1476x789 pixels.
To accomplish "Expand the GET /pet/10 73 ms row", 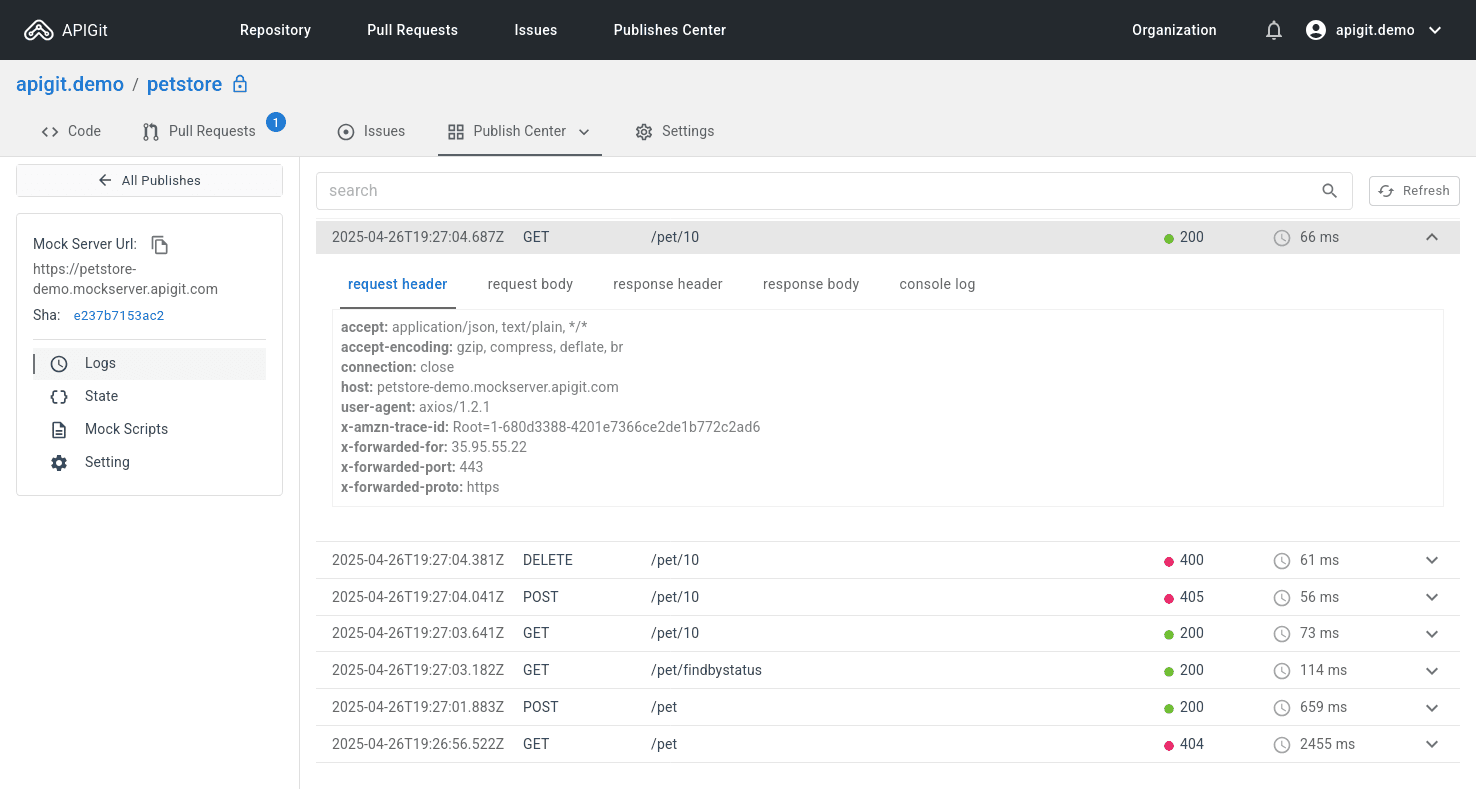I will point(1432,633).
